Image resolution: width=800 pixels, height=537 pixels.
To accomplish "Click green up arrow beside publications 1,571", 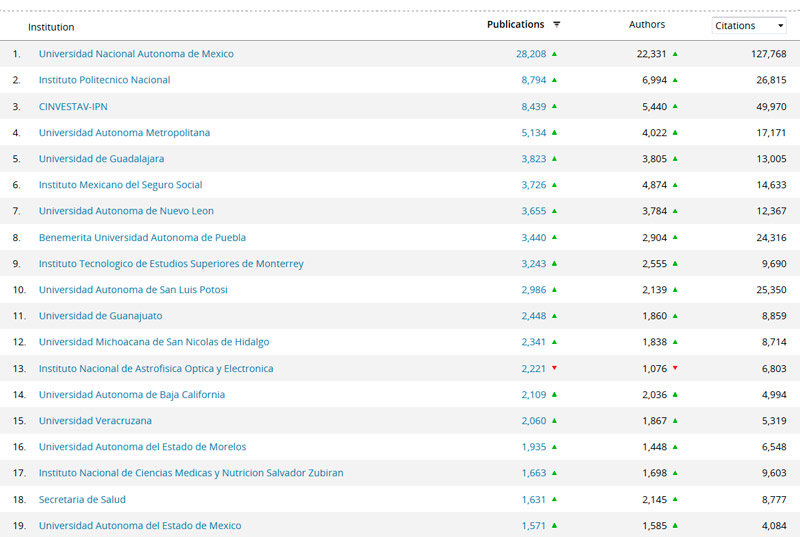I will pos(555,525).
